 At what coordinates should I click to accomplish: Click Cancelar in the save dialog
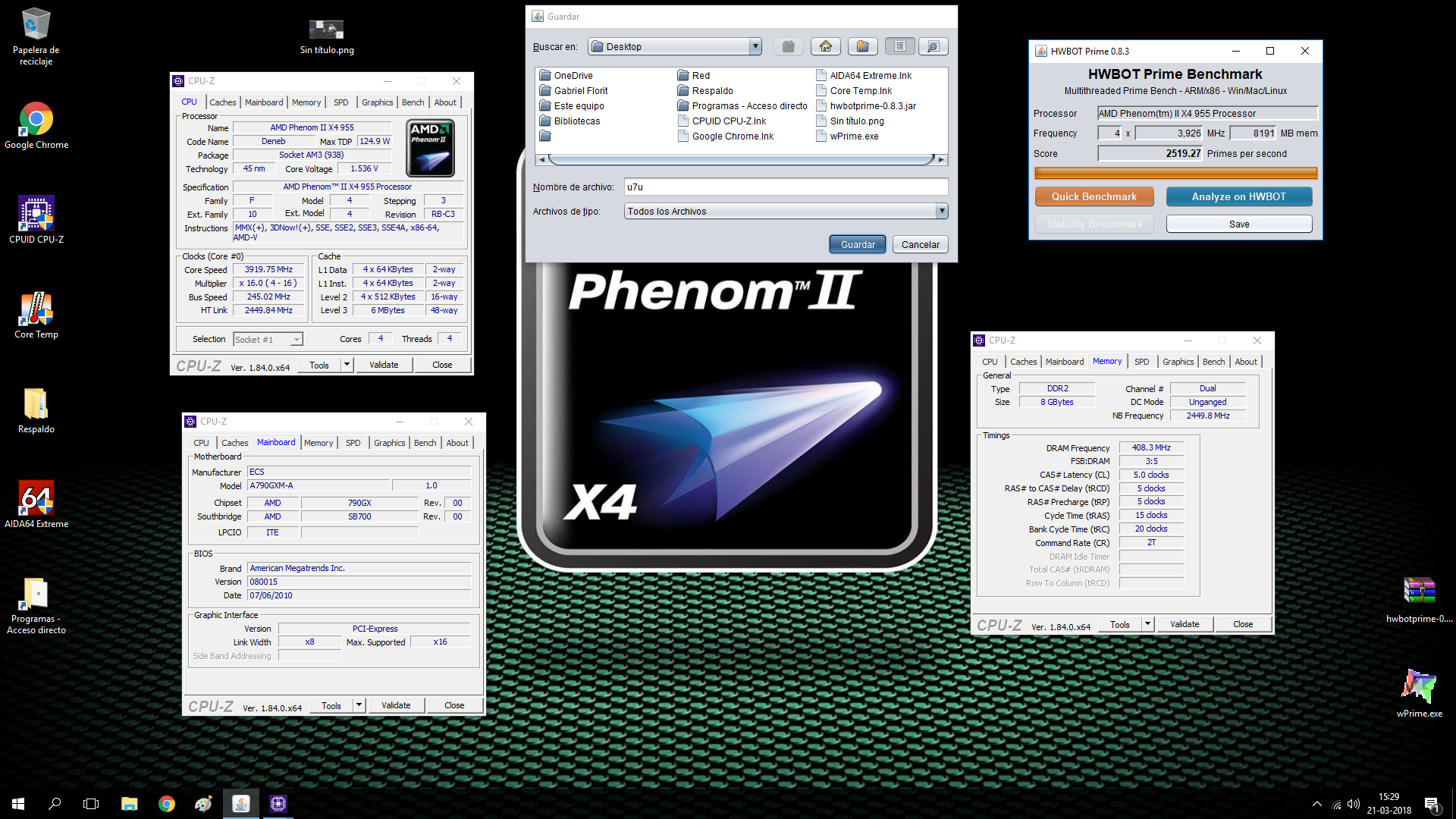921,244
